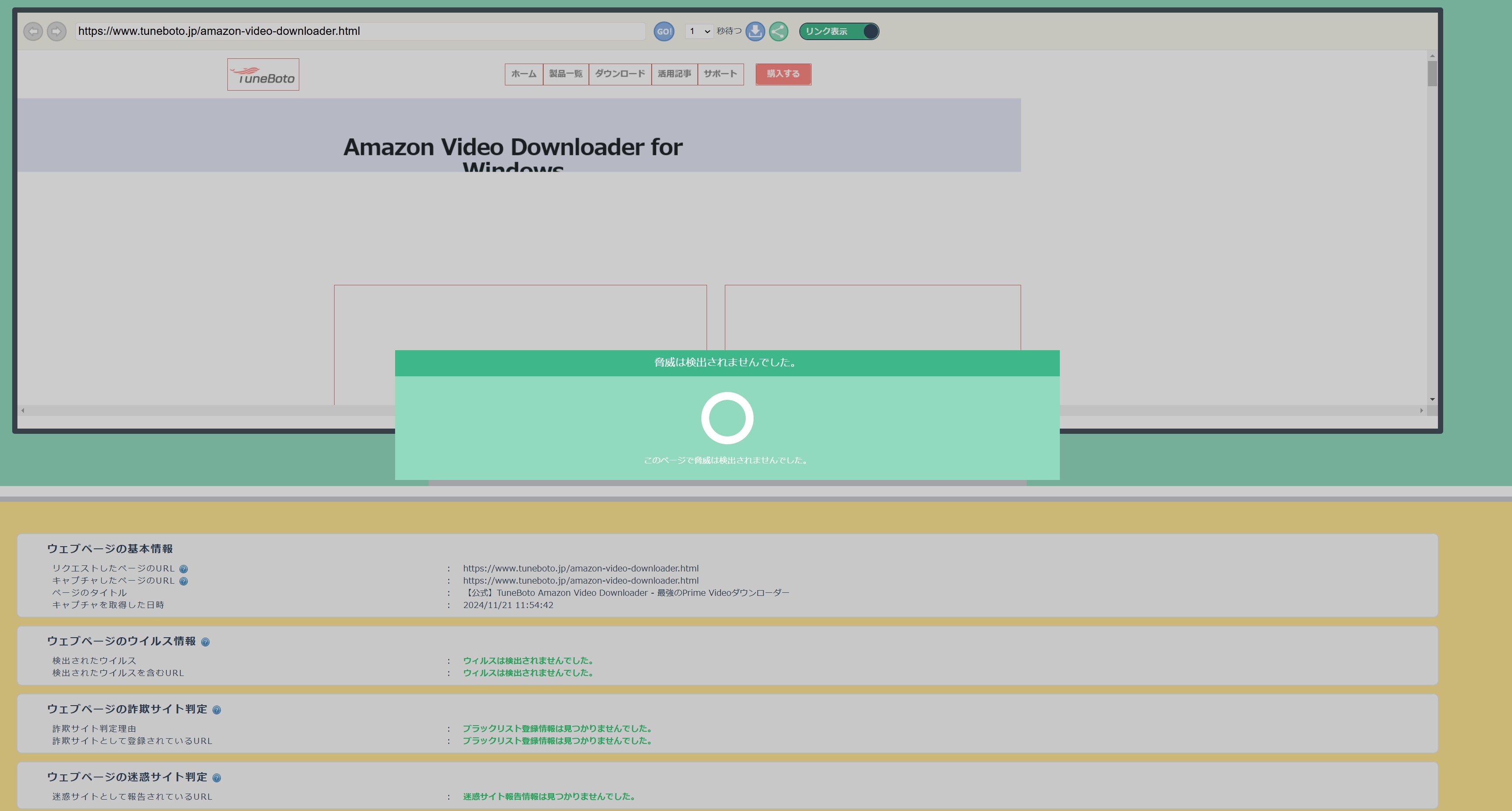The height and width of the screenshot is (811, 1512).
Task: Click the green share icon
Action: [x=779, y=31]
